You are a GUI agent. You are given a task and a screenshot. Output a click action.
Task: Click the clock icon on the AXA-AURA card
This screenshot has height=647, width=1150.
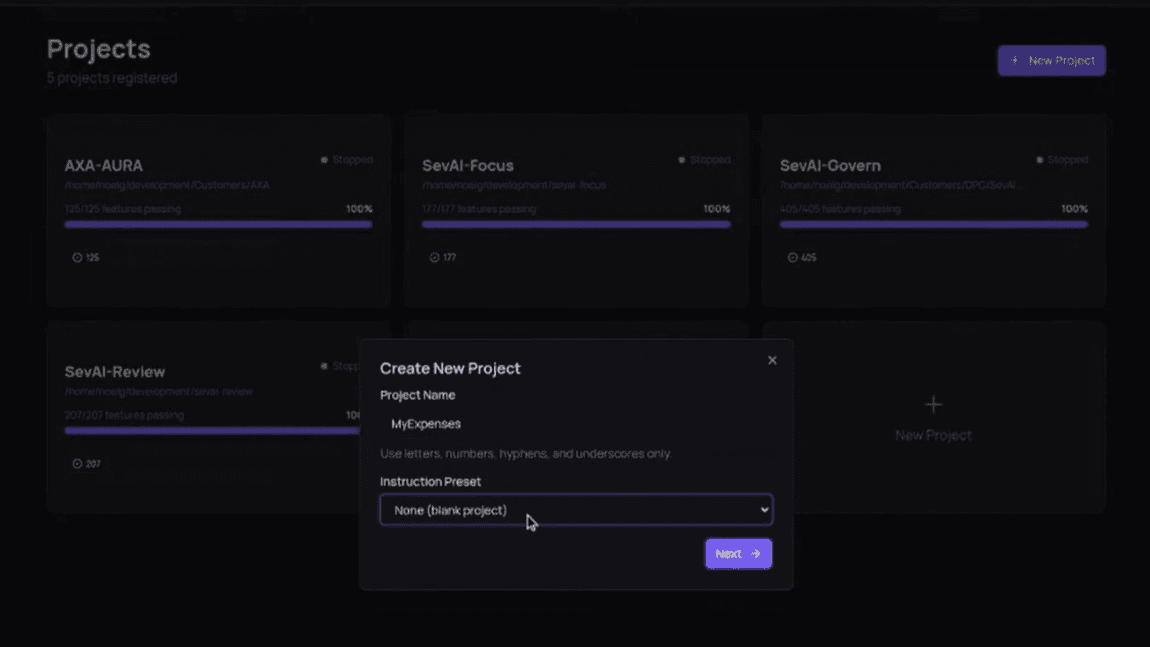[76, 257]
